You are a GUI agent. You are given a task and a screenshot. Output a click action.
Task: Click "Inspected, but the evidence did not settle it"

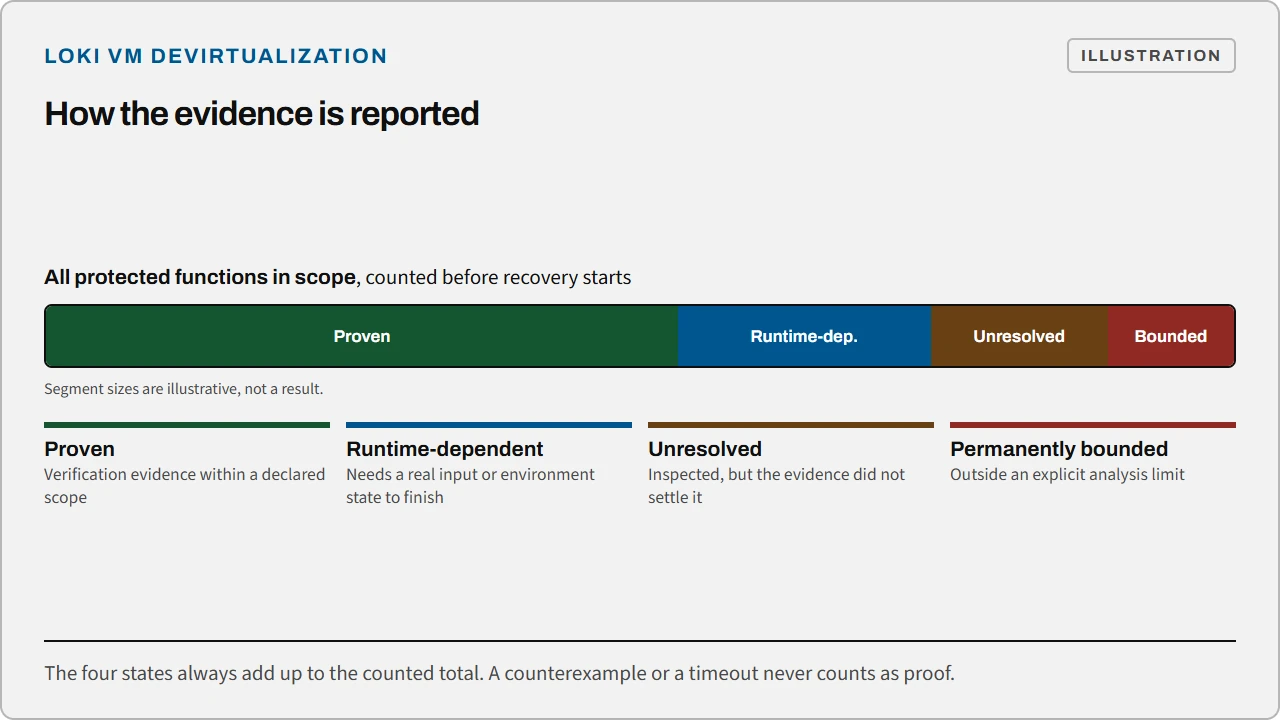click(x=777, y=486)
